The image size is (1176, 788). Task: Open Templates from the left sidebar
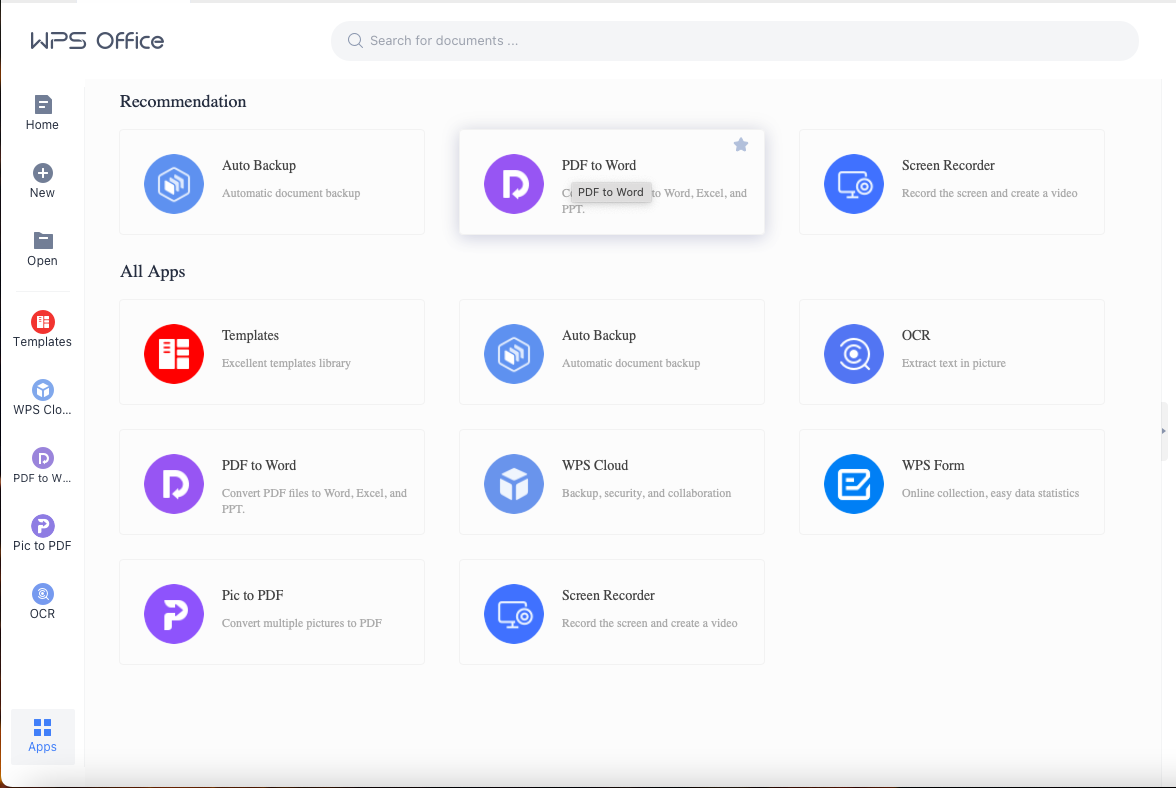(43, 330)
